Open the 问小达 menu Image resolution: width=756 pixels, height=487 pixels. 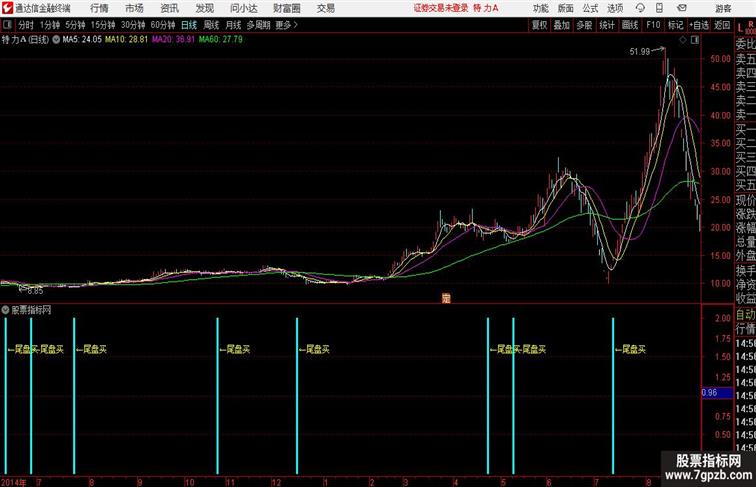pos(244,8)
